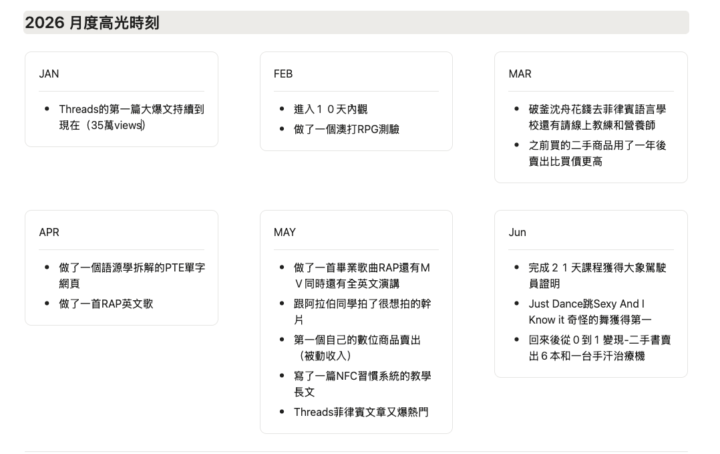Click the Threads的第一篇大爆文 bullet in JAN
720x454 pixels.
point(131,117)
